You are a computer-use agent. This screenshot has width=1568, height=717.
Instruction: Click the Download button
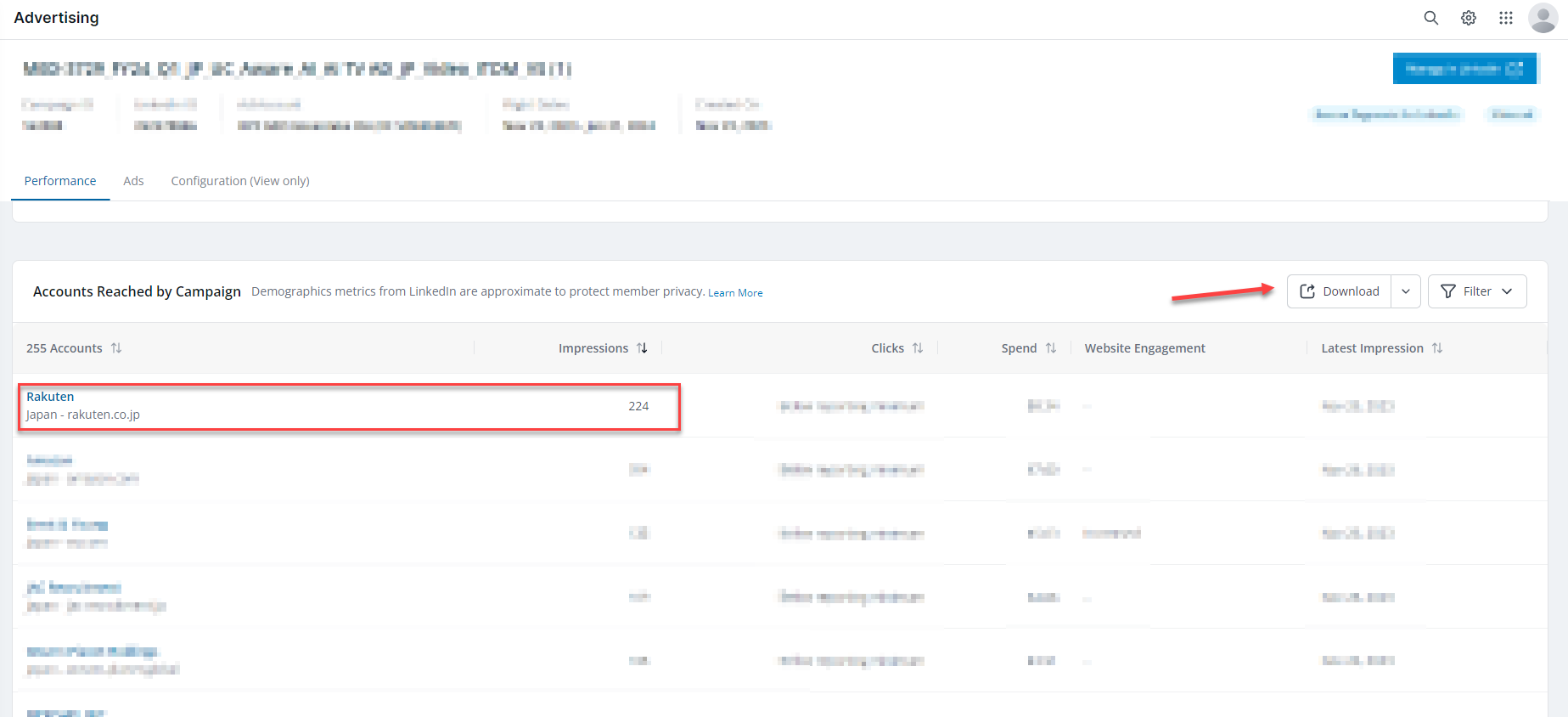(x=1340, y=291)
